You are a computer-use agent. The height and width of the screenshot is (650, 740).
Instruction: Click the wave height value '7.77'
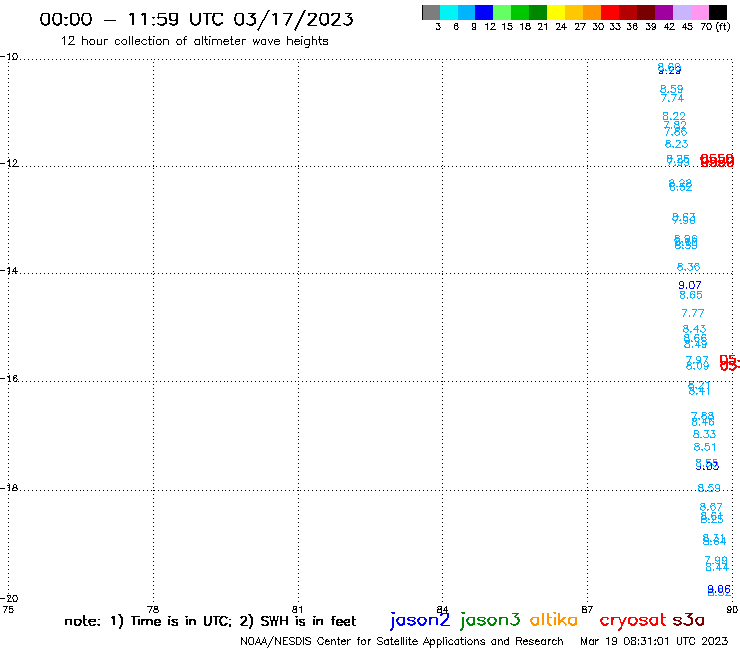pos(693,313)
